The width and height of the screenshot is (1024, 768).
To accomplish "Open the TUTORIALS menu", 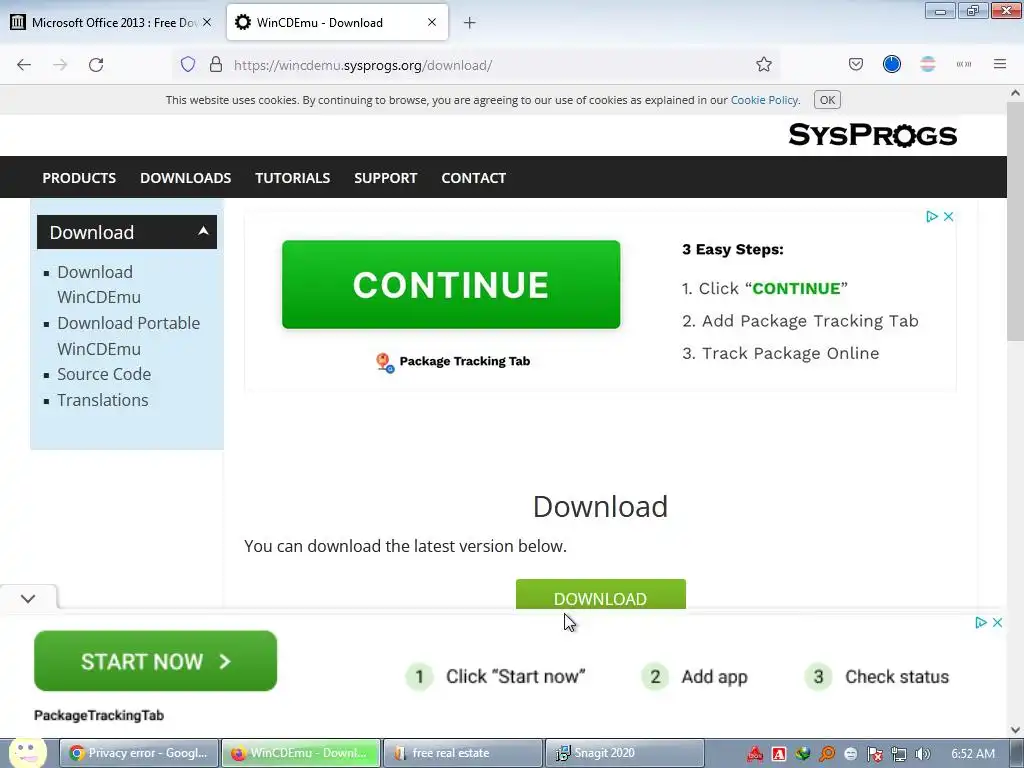I will pyautogui.click(x=293, y=178).
